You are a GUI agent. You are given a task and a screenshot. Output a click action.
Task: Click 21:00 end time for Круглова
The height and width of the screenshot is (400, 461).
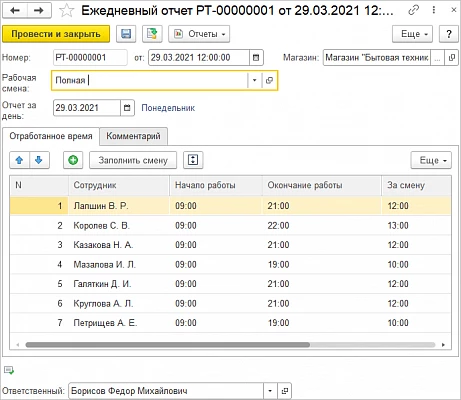coord(278,303)
